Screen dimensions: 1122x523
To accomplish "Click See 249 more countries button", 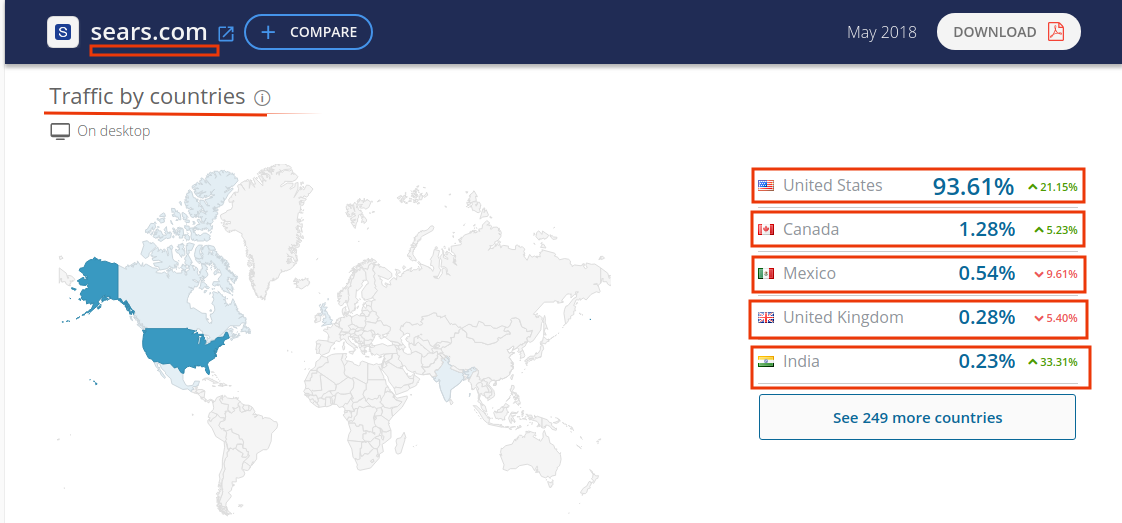I will pos(917,417).
